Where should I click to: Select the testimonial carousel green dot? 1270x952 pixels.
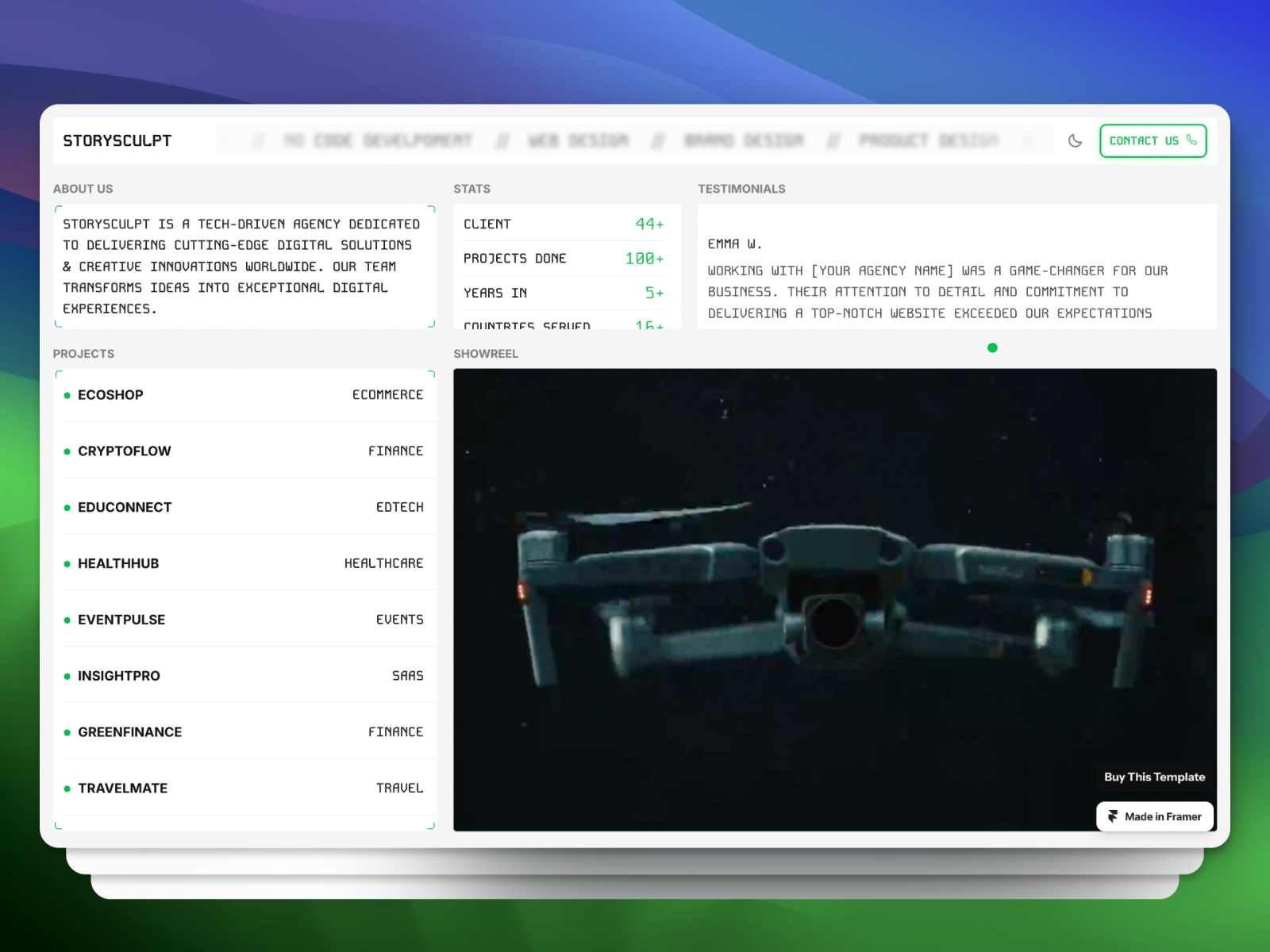point(993,347)
